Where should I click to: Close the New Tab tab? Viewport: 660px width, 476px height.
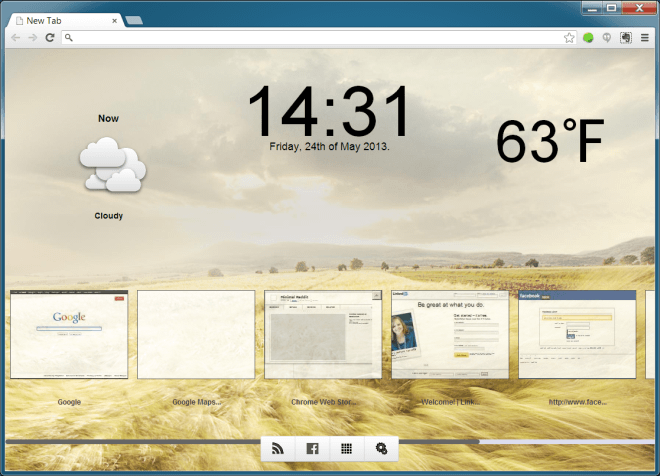[114, 21]
